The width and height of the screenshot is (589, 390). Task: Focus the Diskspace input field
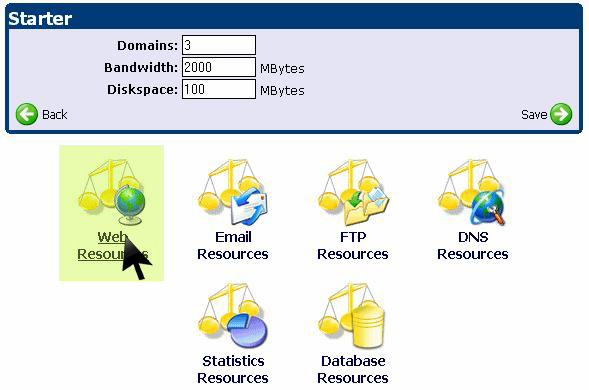point(219,89)
